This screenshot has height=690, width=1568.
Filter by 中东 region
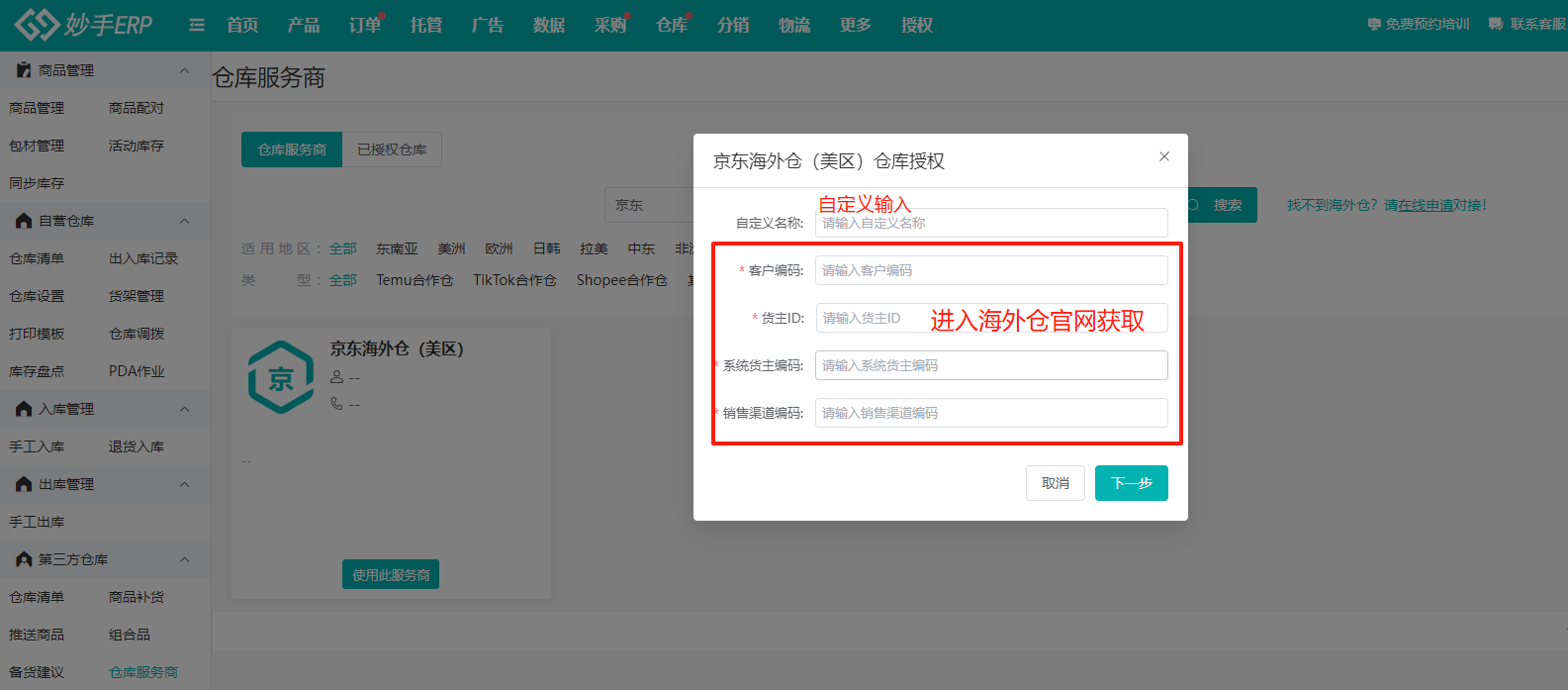click(x=642, y=248)
